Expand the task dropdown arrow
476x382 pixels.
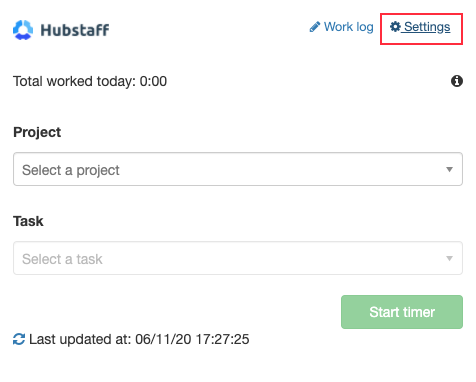coord(449,258)
